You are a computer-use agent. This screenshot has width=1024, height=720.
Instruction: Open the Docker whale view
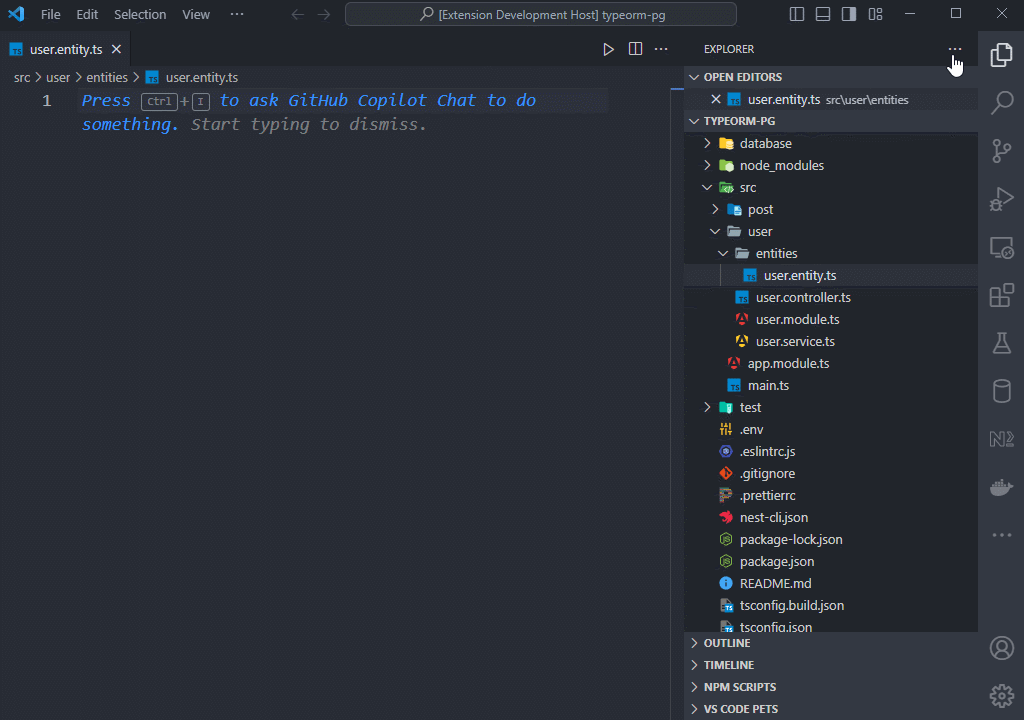coord(1001,487)
